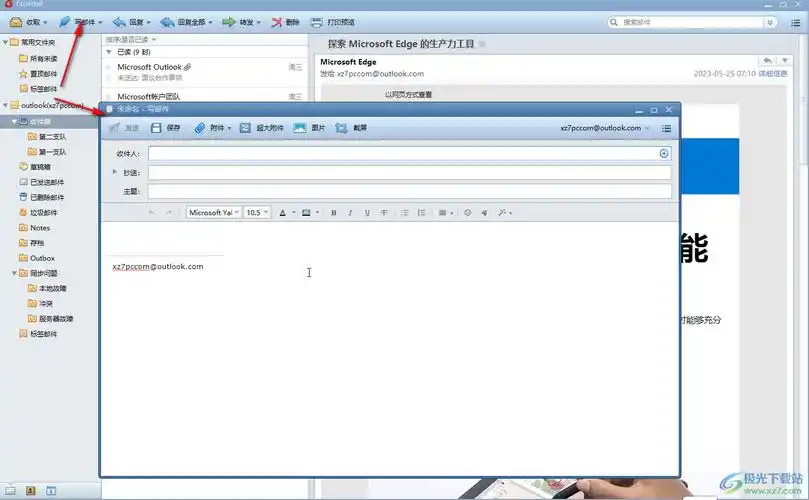Click the Subject input field
Viewport: 809px width, 500px height.
pos(410,191)
